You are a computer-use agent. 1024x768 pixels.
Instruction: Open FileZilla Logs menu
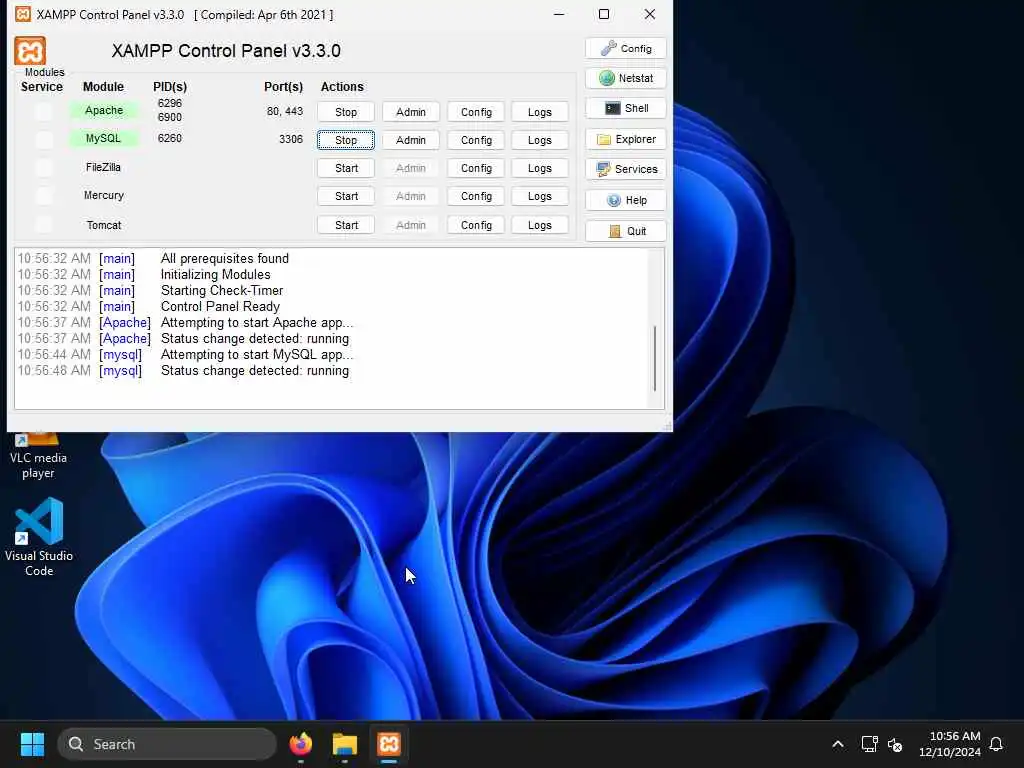(x=539, y=168)
